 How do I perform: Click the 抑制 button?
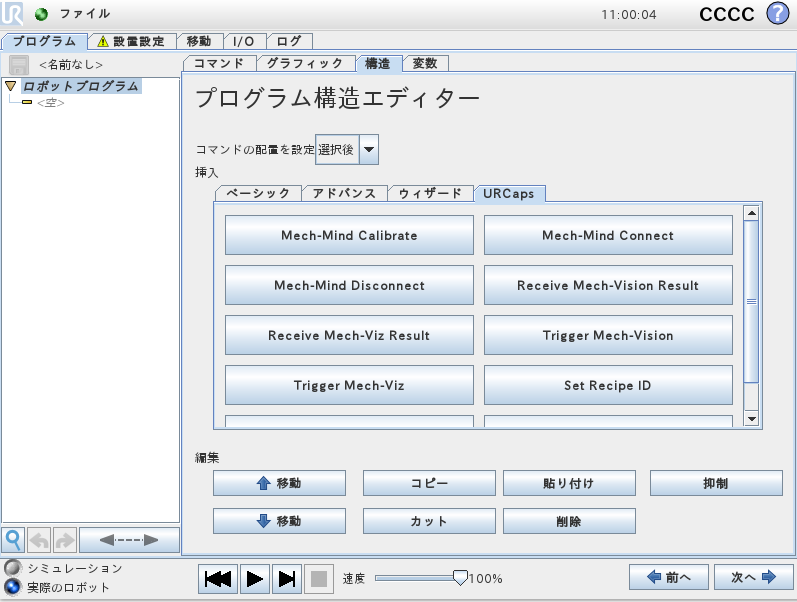click(x=716, y=483)
